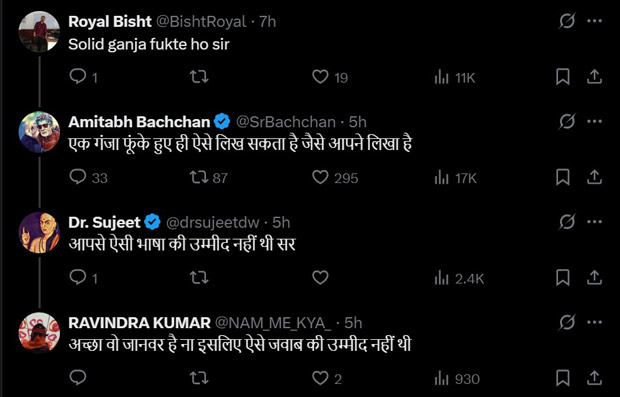The height and width of the screenshot is (397, 620).
Task: Reply to Royal Bisht's tweet
Action: 83,77
